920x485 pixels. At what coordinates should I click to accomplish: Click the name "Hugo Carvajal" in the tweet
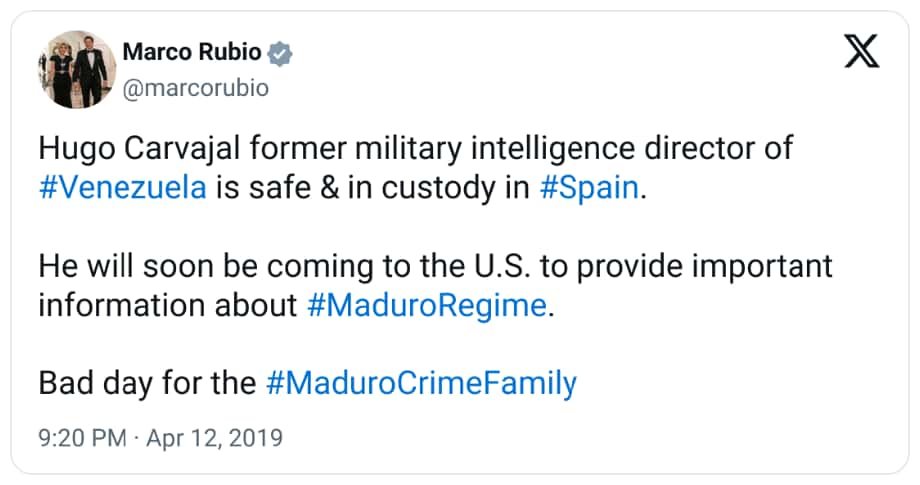[x=127, y=149]
